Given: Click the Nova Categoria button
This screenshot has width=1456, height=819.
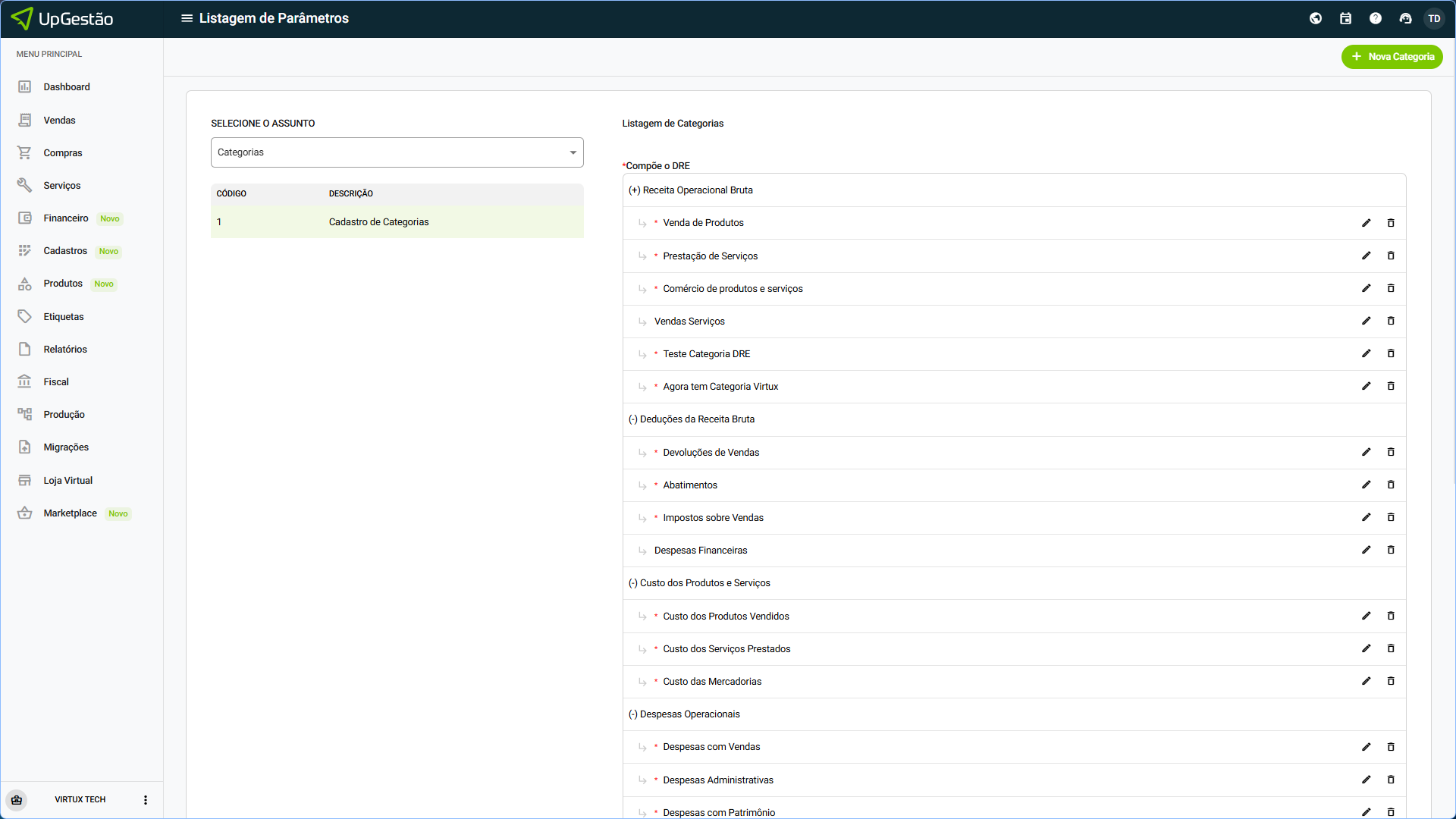Looking at the screenshot, I should coord(1392,57).
